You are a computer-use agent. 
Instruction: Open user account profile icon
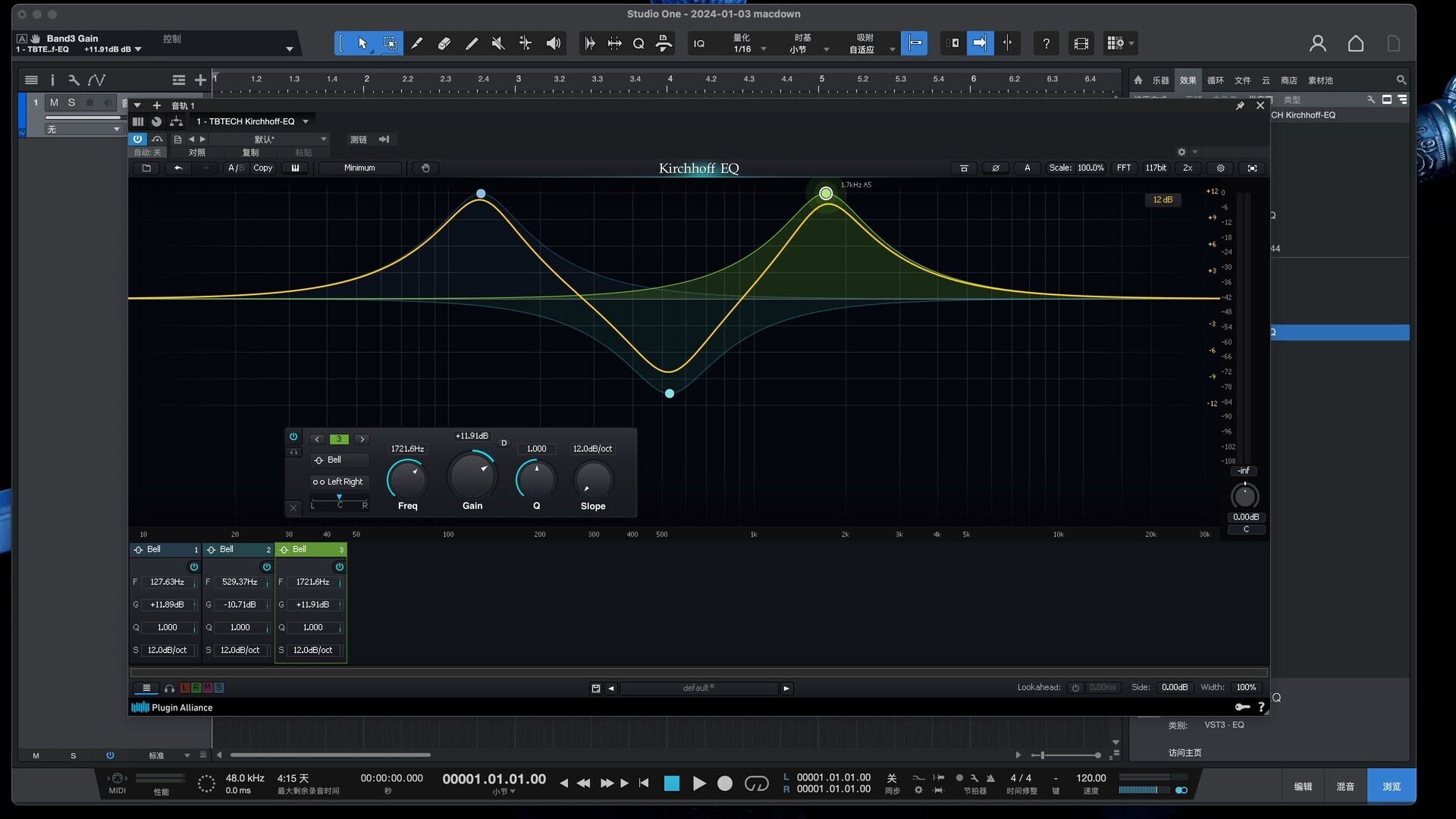point(1318,43)
